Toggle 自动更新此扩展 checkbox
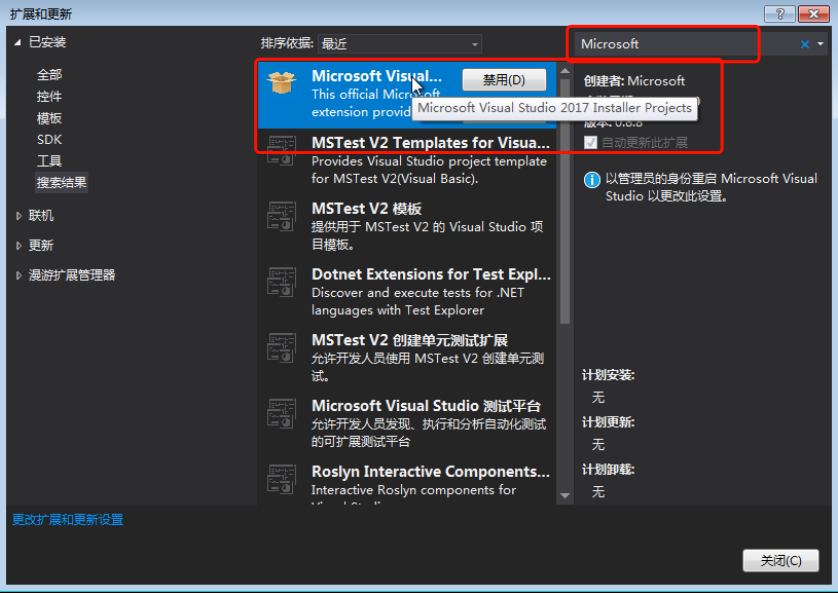 point(591,143)
